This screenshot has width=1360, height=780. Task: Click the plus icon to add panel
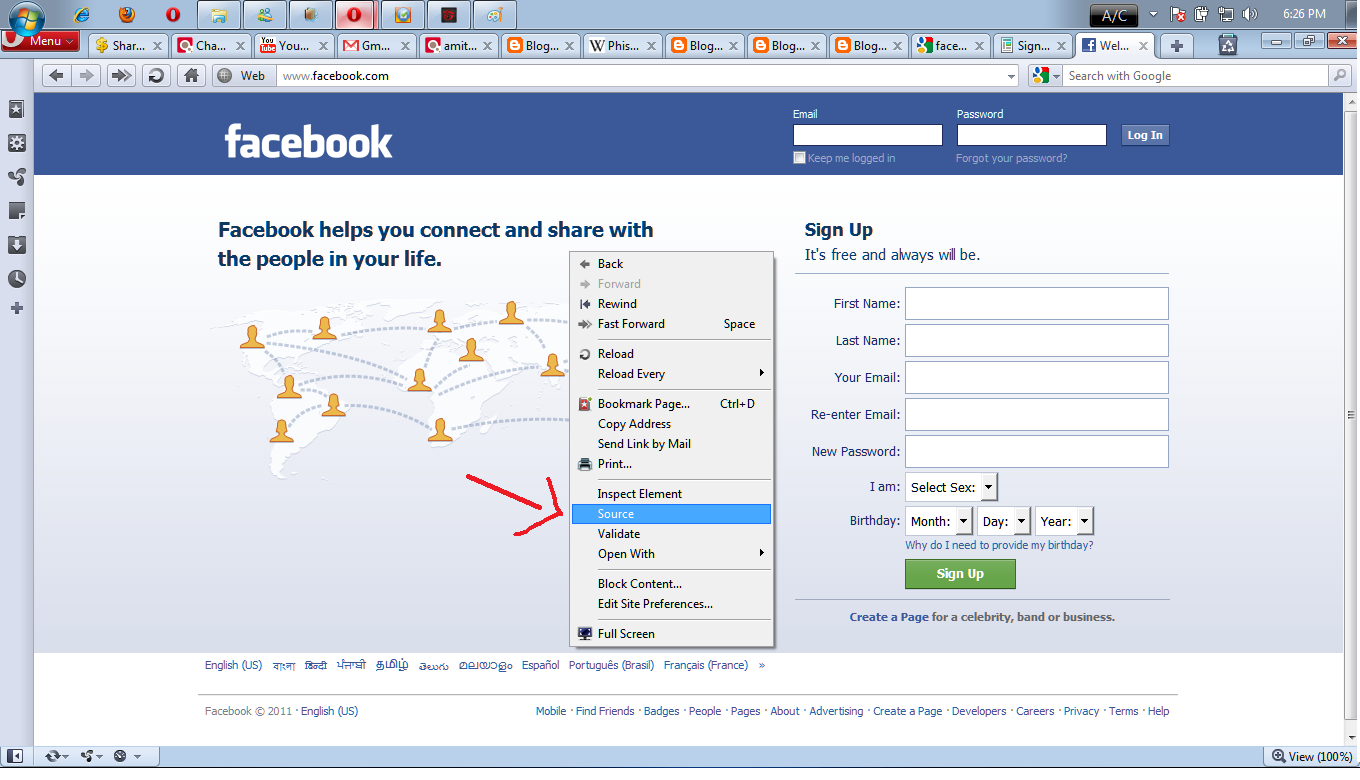pyautogui.click(x=16, y=309)
